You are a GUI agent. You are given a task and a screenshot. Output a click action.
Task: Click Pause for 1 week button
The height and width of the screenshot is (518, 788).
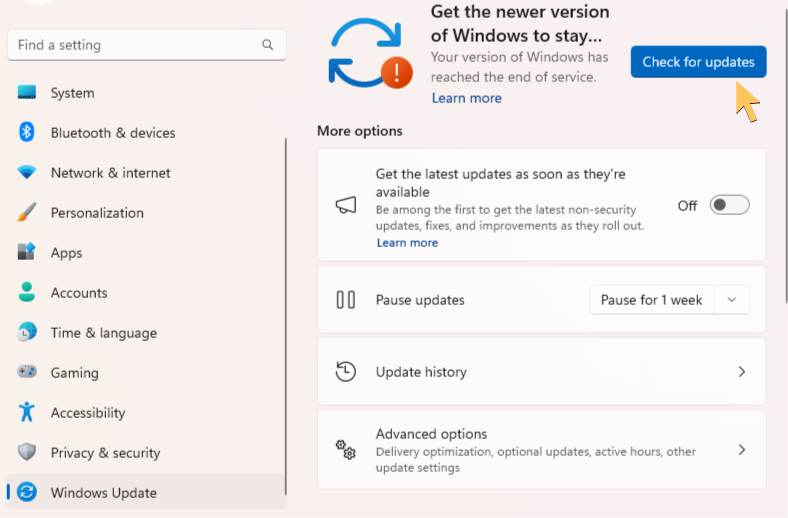click(652, 300)
